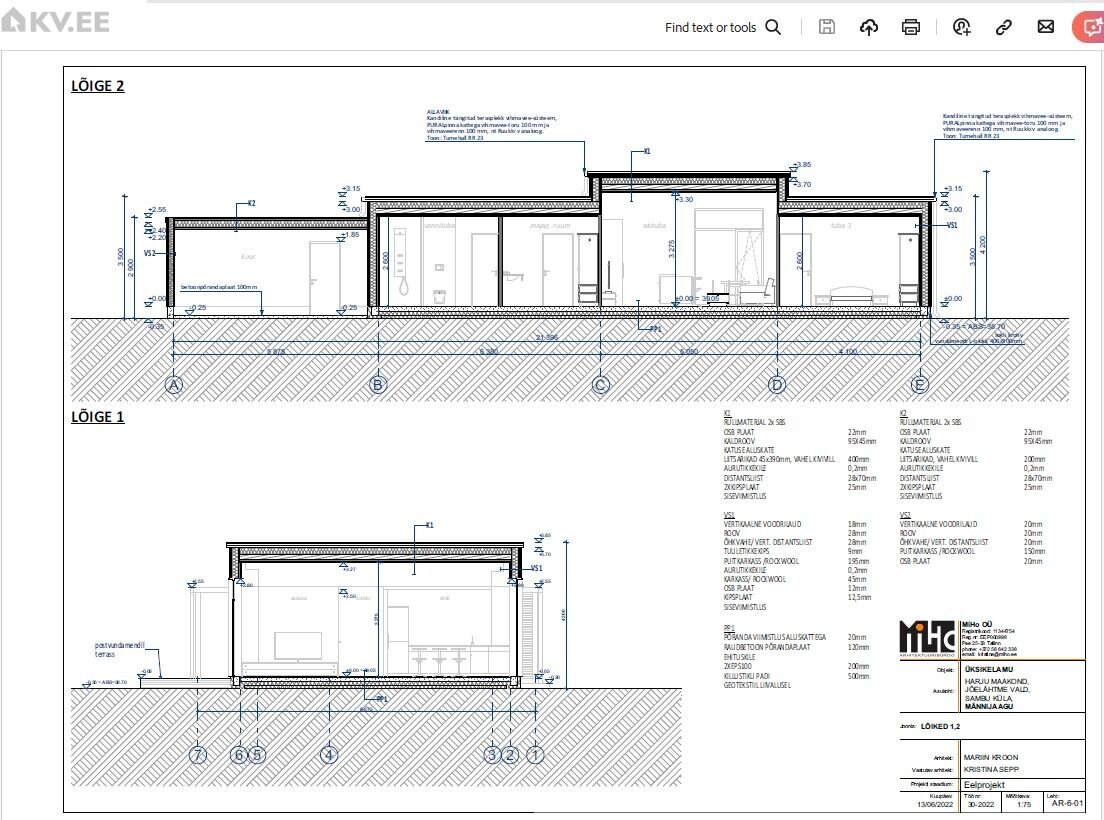Click grid axis marker 4
The image size is (1104, 820).
pyautogui.click(x=330, y=754)
